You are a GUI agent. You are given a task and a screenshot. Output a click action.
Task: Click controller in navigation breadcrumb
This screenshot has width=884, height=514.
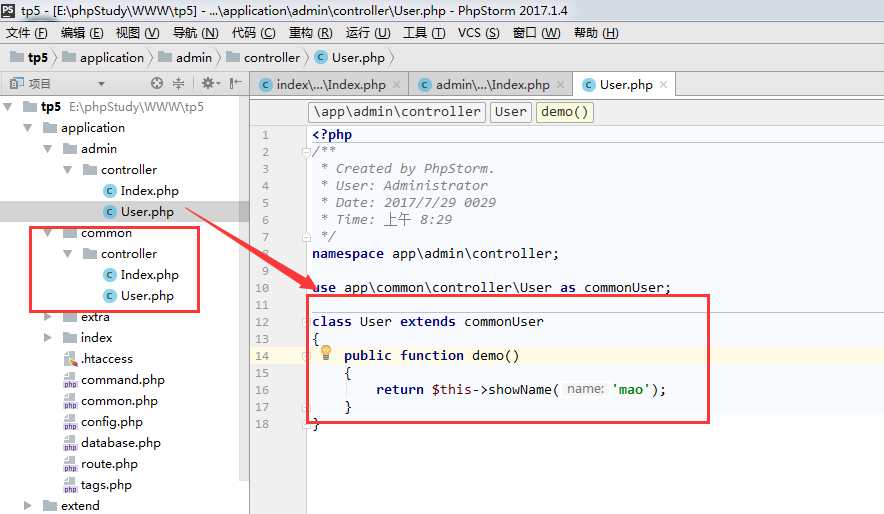pos(263,57)
